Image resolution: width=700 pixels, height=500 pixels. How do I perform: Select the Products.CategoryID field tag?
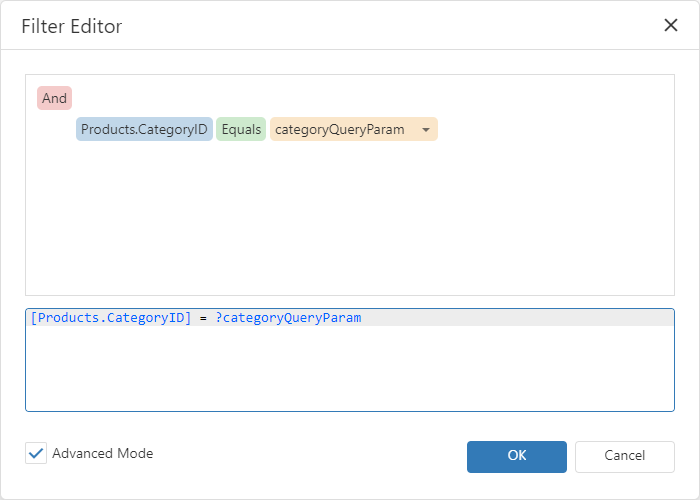coord(144,129)
